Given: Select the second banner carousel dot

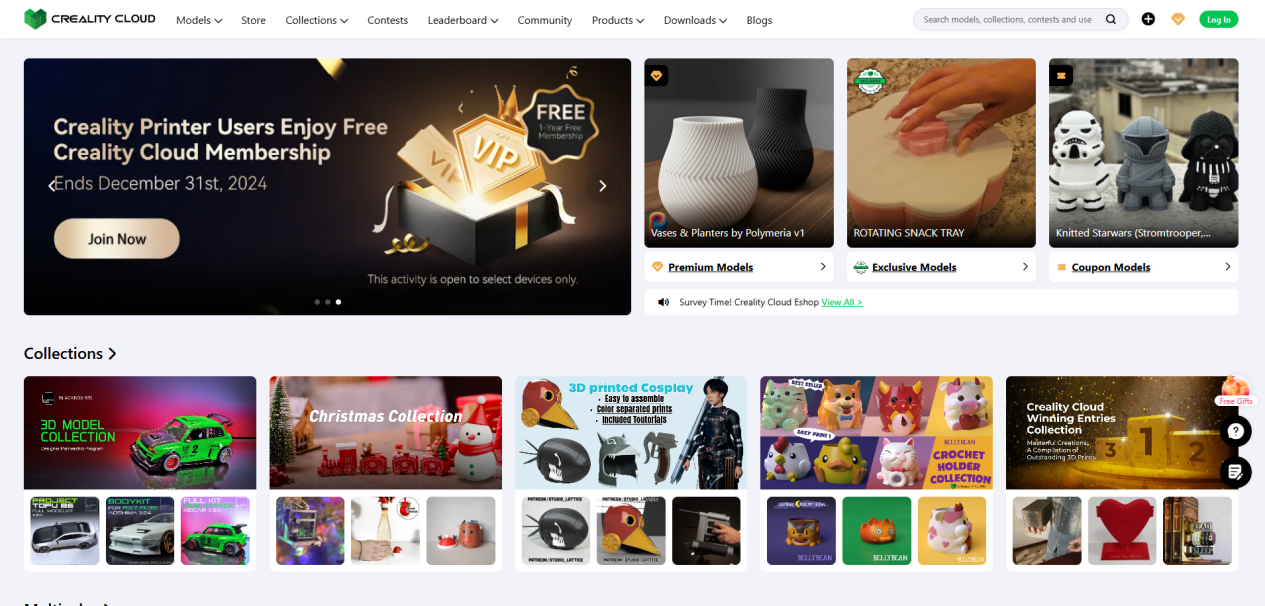Looking at the screenshot, I should pos(328,301).
